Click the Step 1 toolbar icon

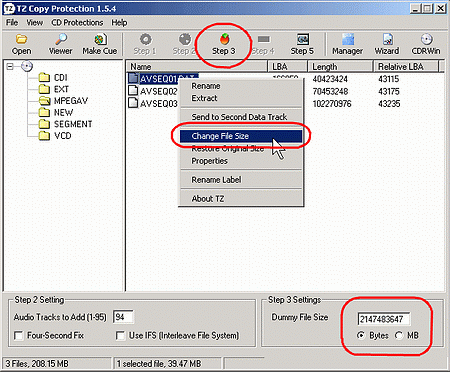[x=145, y=39]
